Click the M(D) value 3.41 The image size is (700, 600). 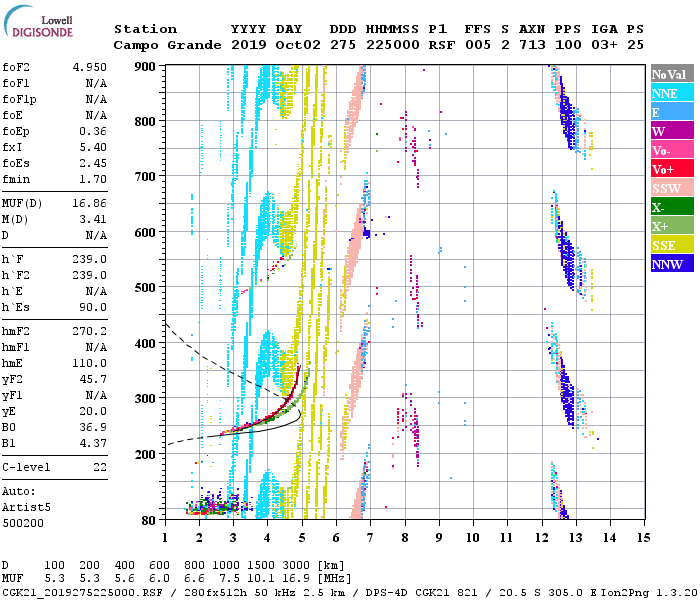93,219
